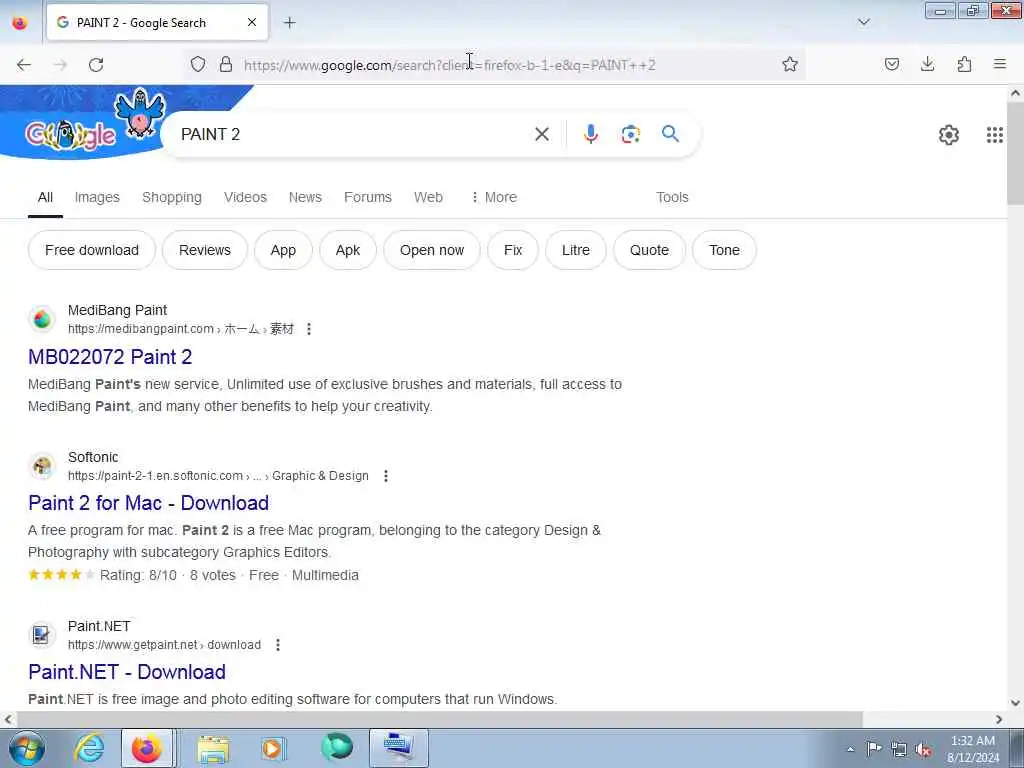The width and height of the screenshot is (1024, 768).
Task: Click the magnifier search button
Action: point(670,134)
